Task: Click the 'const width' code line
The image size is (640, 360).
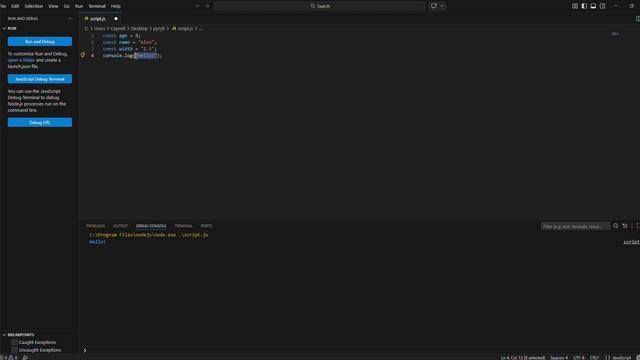Action: 130,49
